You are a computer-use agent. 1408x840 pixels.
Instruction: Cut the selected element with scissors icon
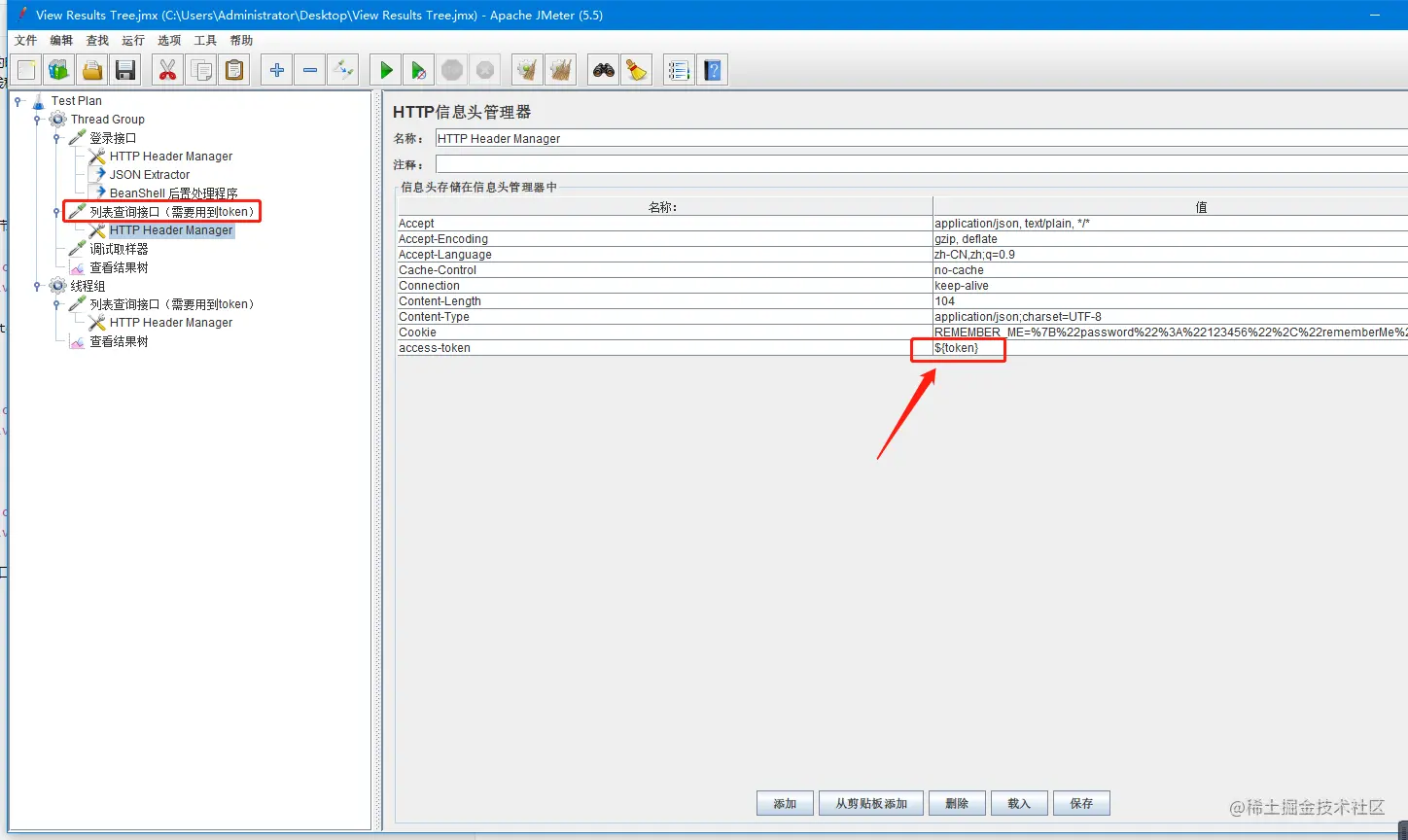168,70
